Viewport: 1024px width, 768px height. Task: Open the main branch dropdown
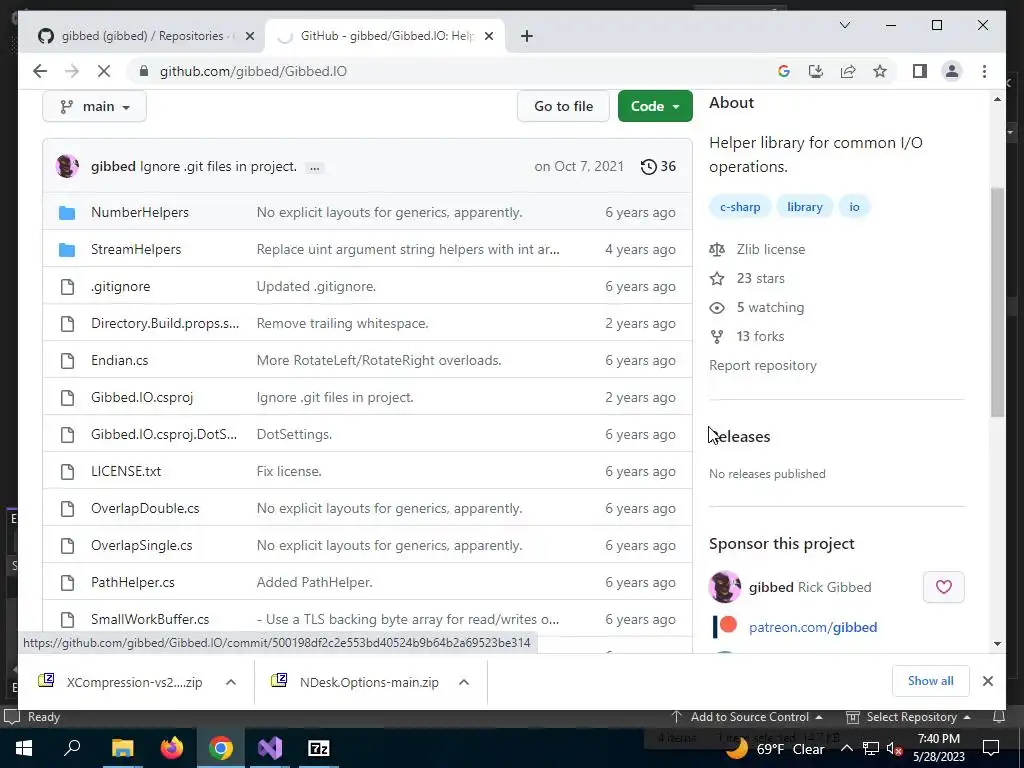click(x=95, y=106)
